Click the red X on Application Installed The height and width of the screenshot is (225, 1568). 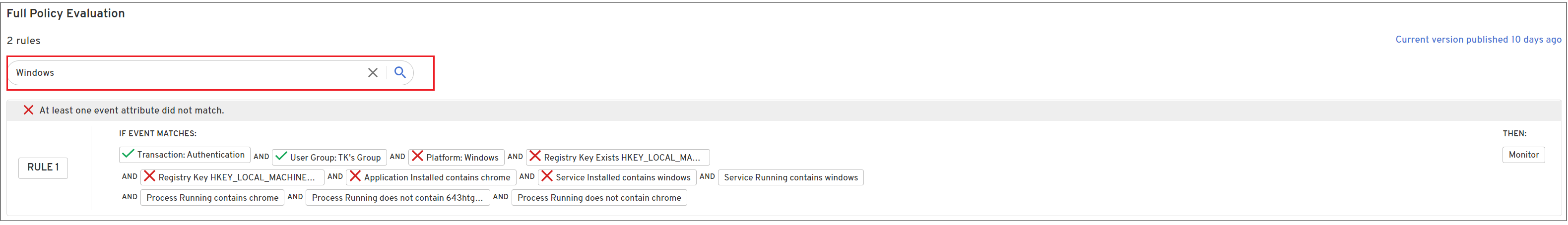pos(355,176)
